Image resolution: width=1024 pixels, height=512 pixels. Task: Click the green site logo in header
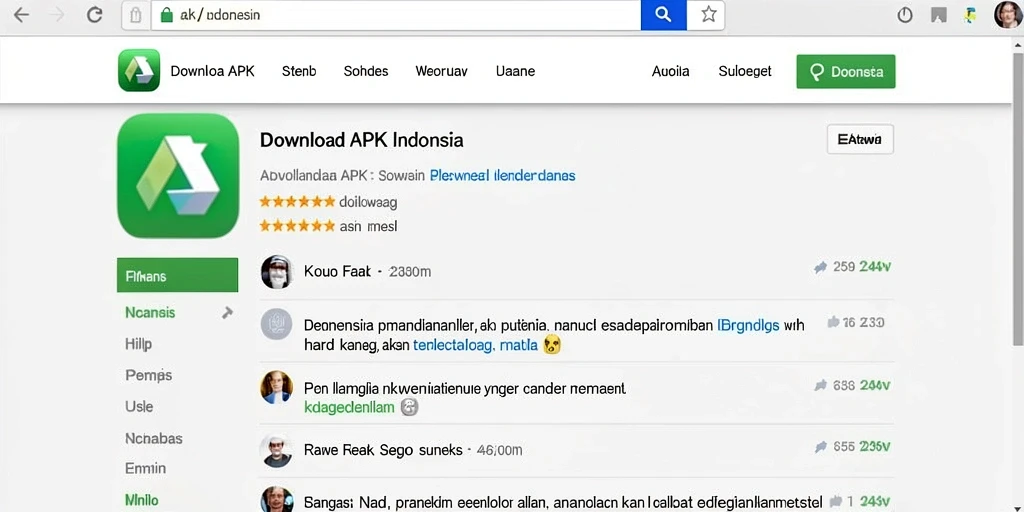click(x=139, y=70)
